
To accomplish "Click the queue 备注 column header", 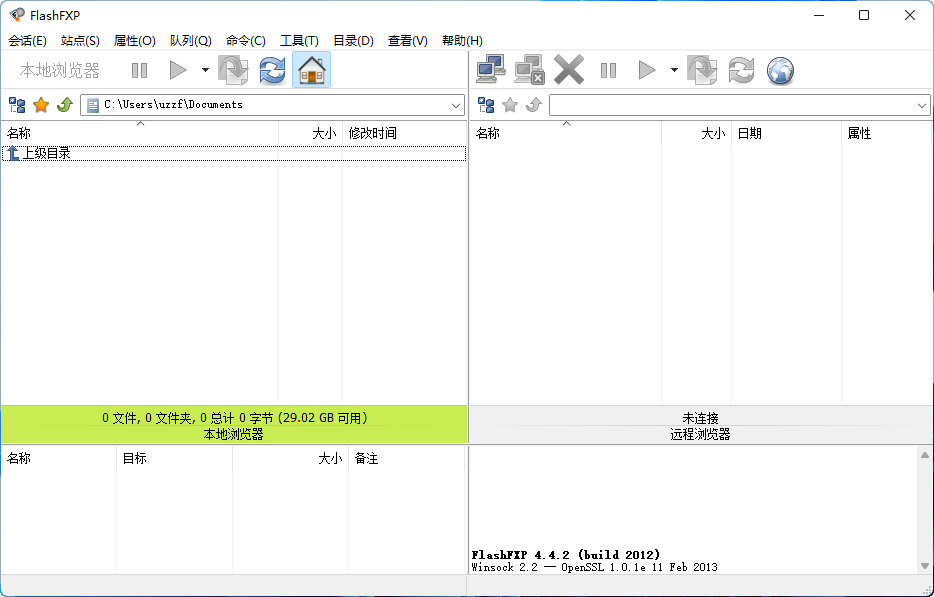I will [x=406, y=458].
